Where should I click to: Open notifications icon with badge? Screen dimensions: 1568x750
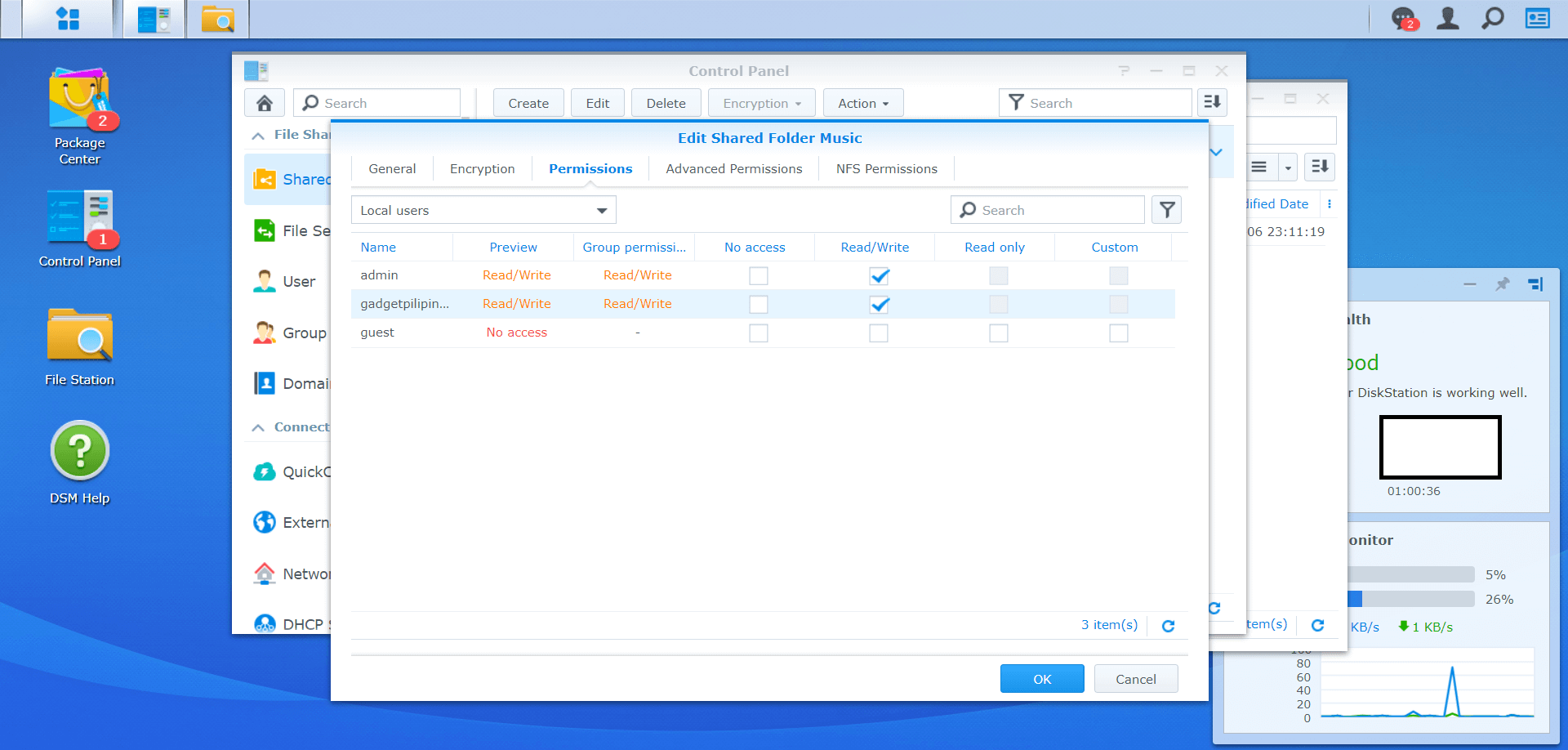[1405, 18]
